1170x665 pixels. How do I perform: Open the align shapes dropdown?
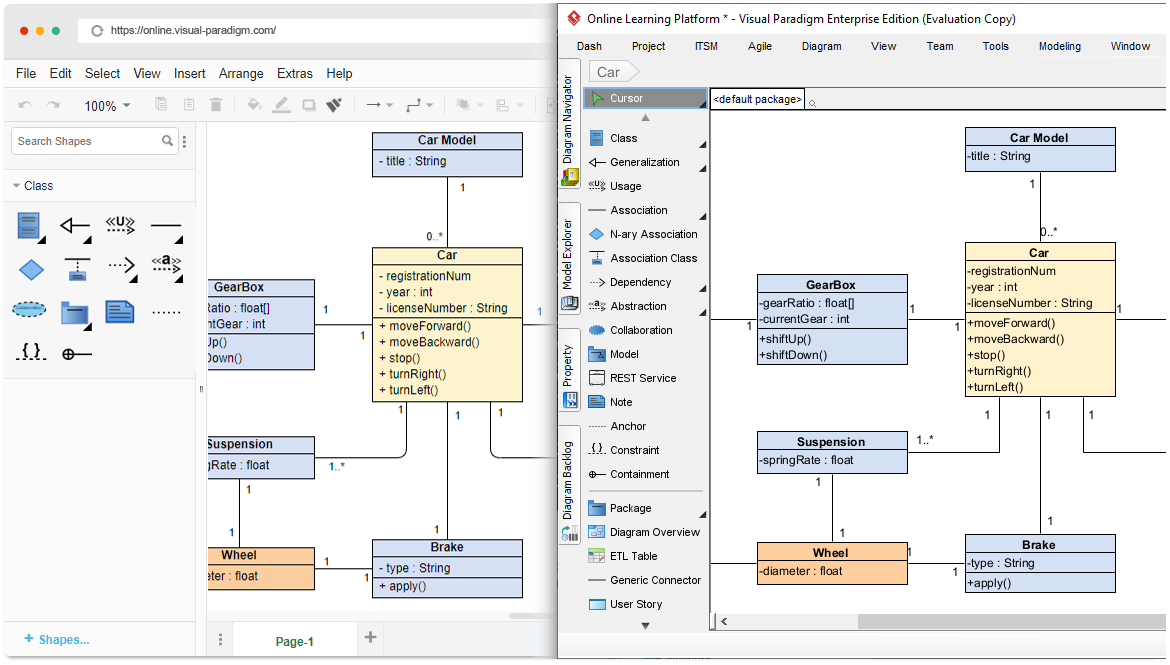510,105
